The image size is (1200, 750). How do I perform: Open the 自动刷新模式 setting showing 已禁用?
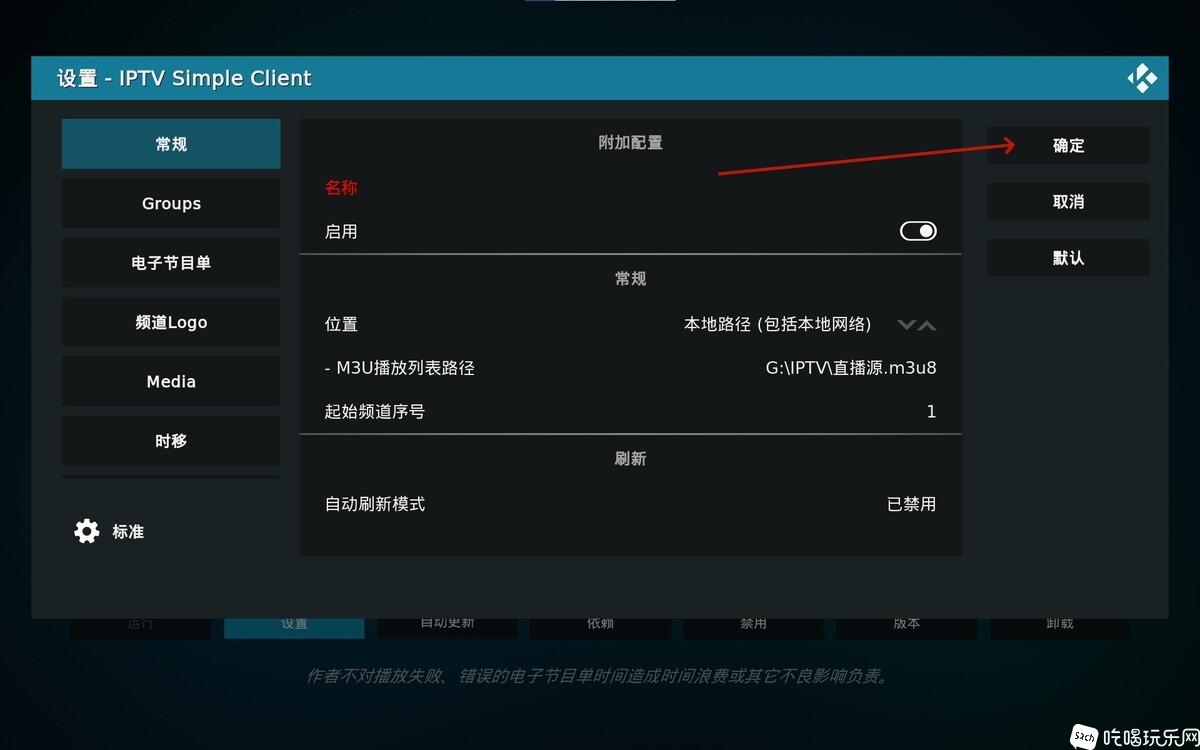[631, 504]
